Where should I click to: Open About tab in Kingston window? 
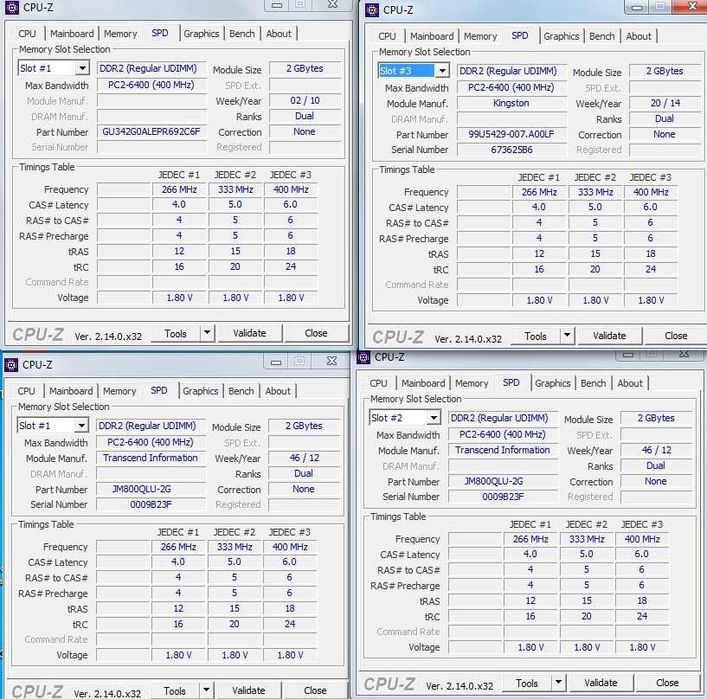tap(638, 37)
